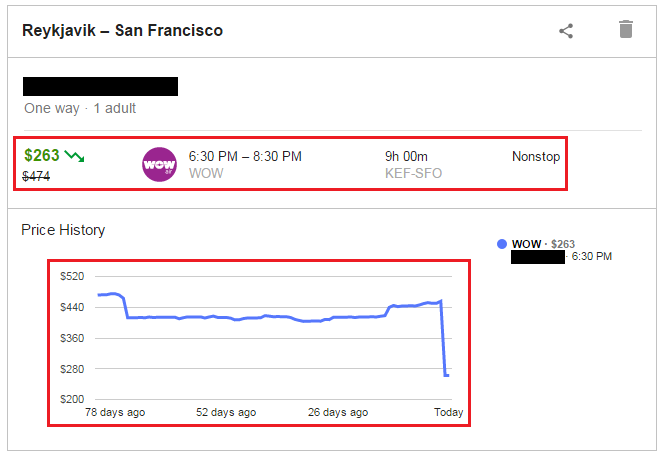The image size is (663, 457).
Task: Click the 'One way · 1 adult' text
Action: tap(80, 108)
